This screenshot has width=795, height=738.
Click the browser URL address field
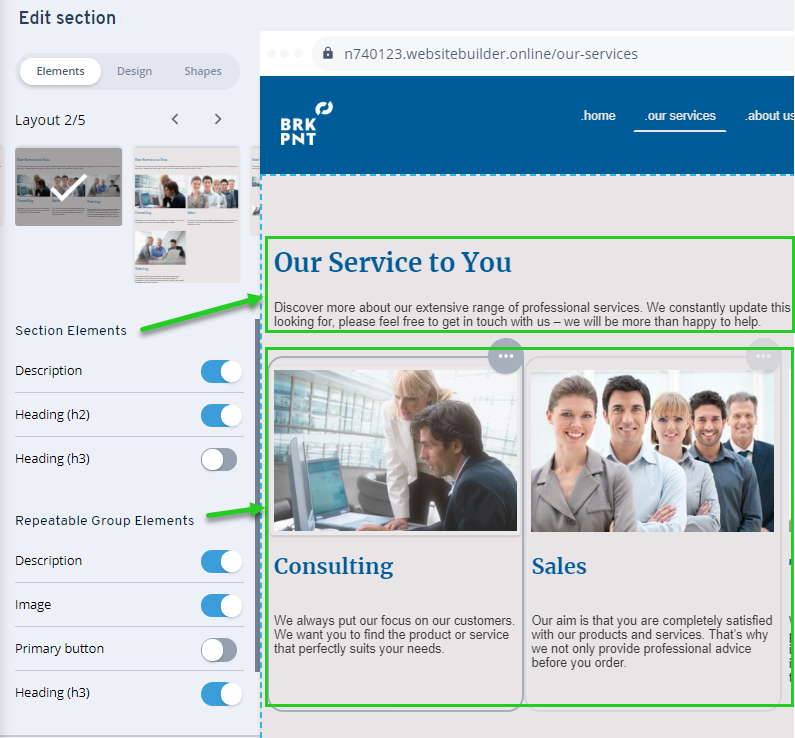(490, 54)
